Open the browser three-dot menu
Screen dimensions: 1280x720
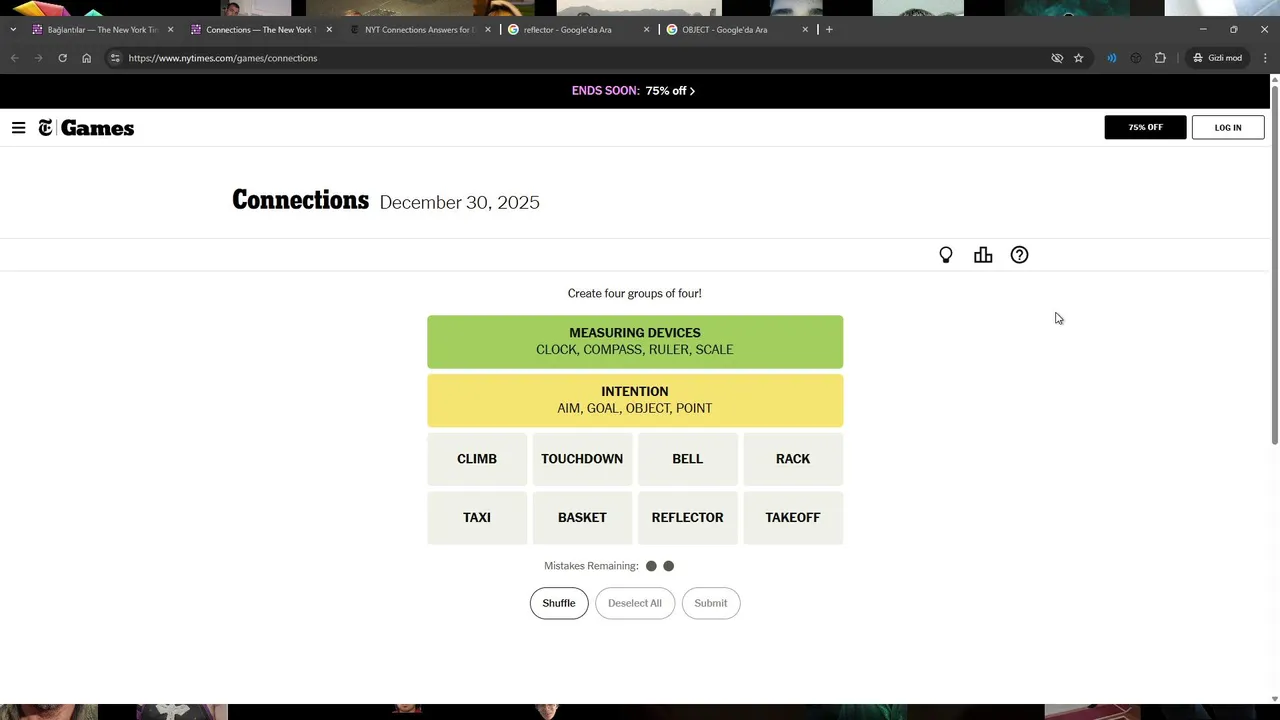pos(1265,58)
